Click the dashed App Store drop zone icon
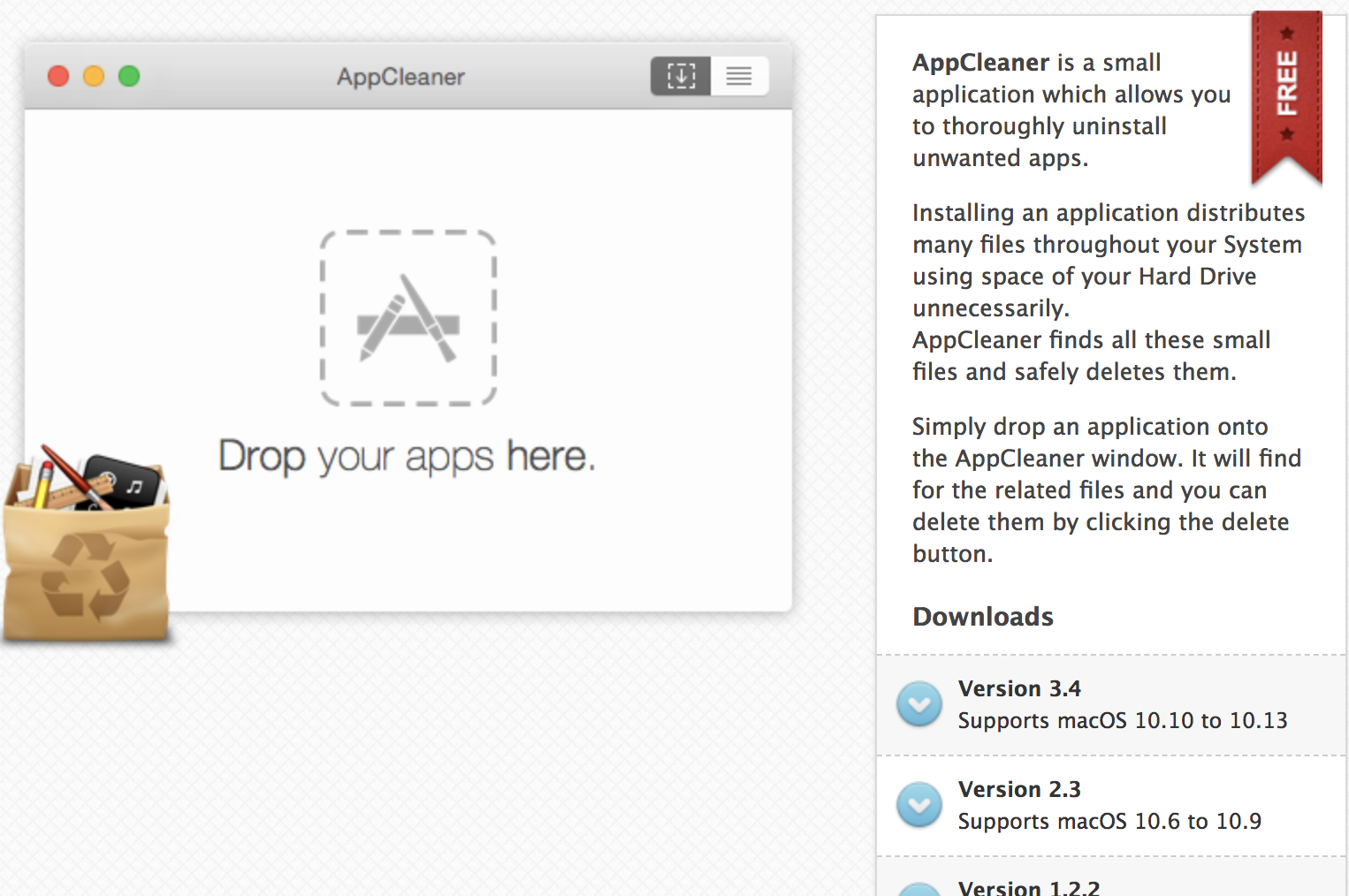Screen dimensions: 1349x896 (x=408, y=318)
